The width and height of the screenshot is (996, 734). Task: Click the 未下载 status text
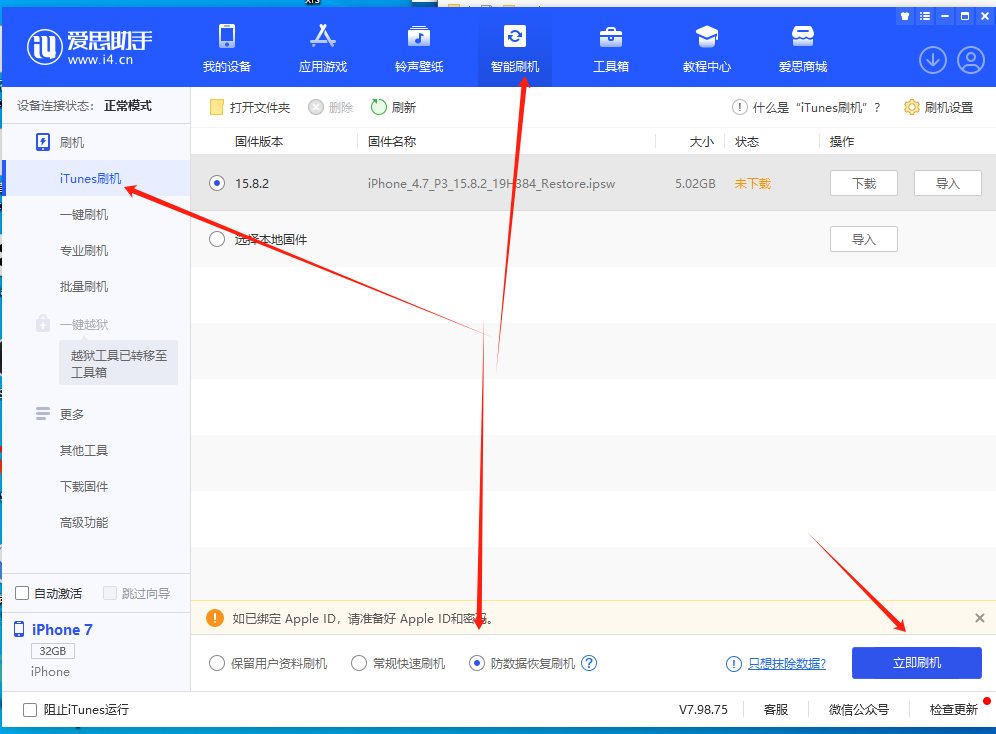(753, 184)
